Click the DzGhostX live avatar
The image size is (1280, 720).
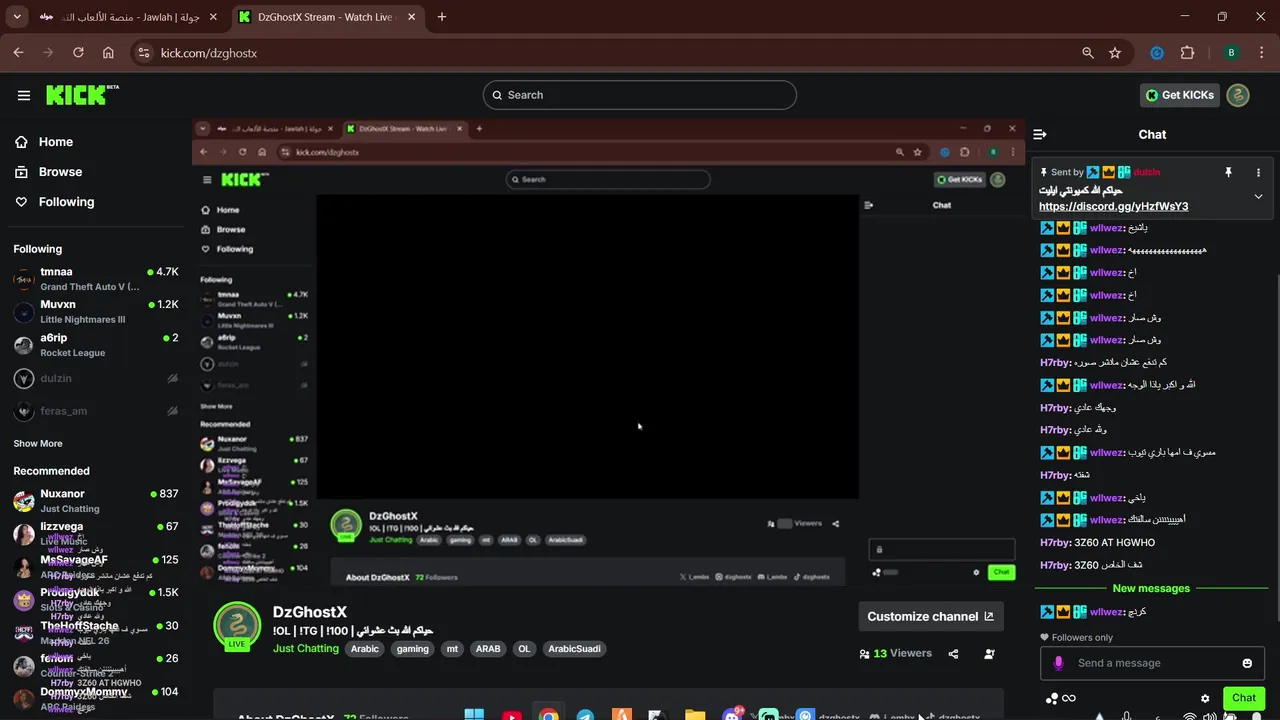pos(237,626)
